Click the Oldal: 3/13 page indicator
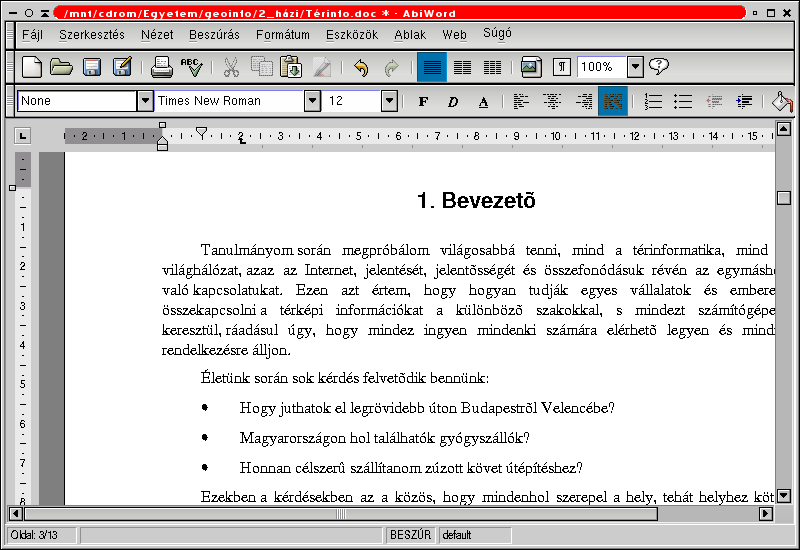The width and height of the screenshot is (800, 550). click(41, 535)
